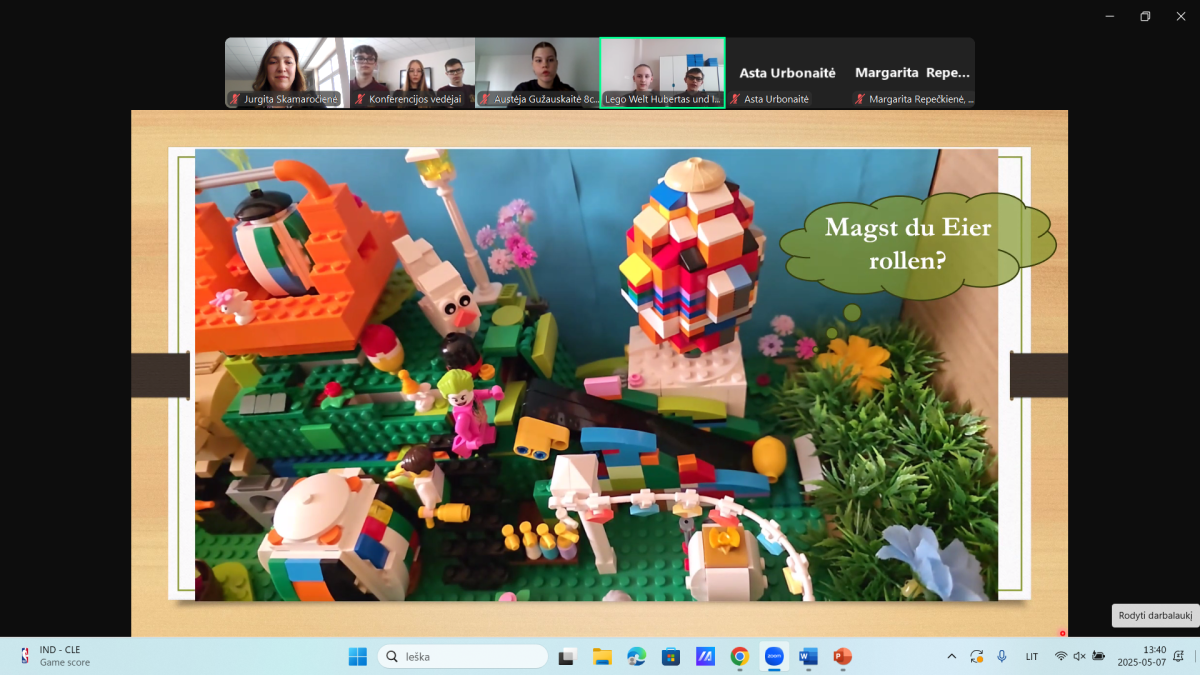Select the Konferencijos vedėjai video tile
Screen dimensions: 1200x675
[412, 72]
